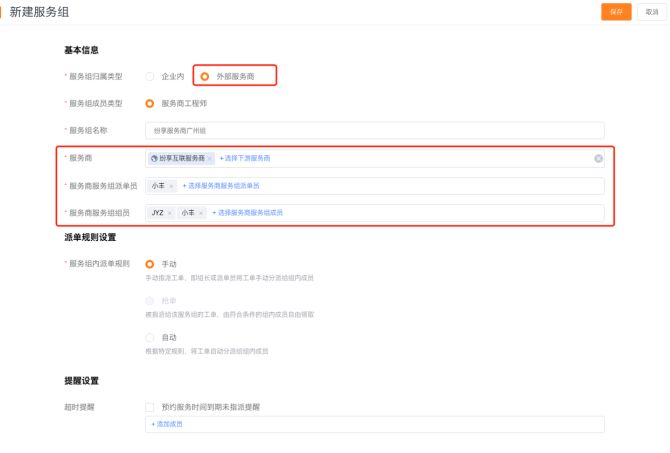Select 企业内 service group type

(150, 76)
